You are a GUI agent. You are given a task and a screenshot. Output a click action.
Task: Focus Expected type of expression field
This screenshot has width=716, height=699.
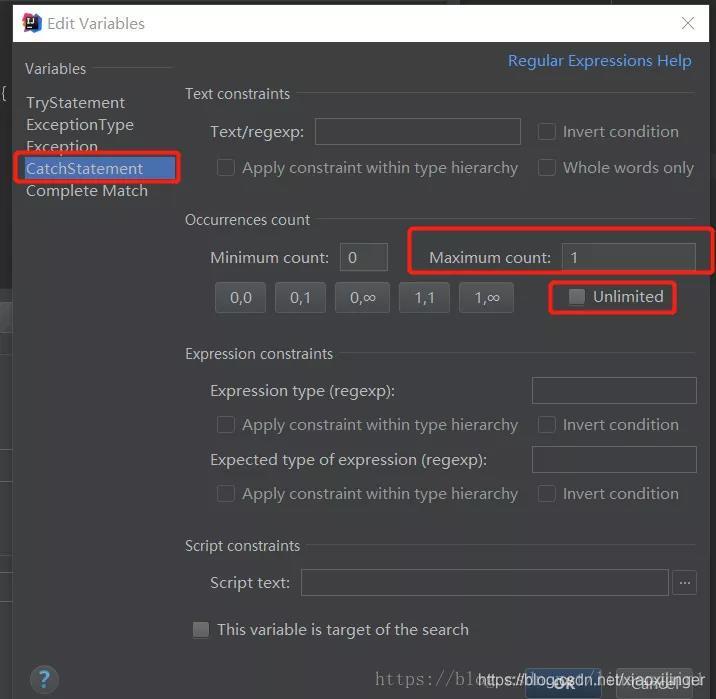pos(614,459)
